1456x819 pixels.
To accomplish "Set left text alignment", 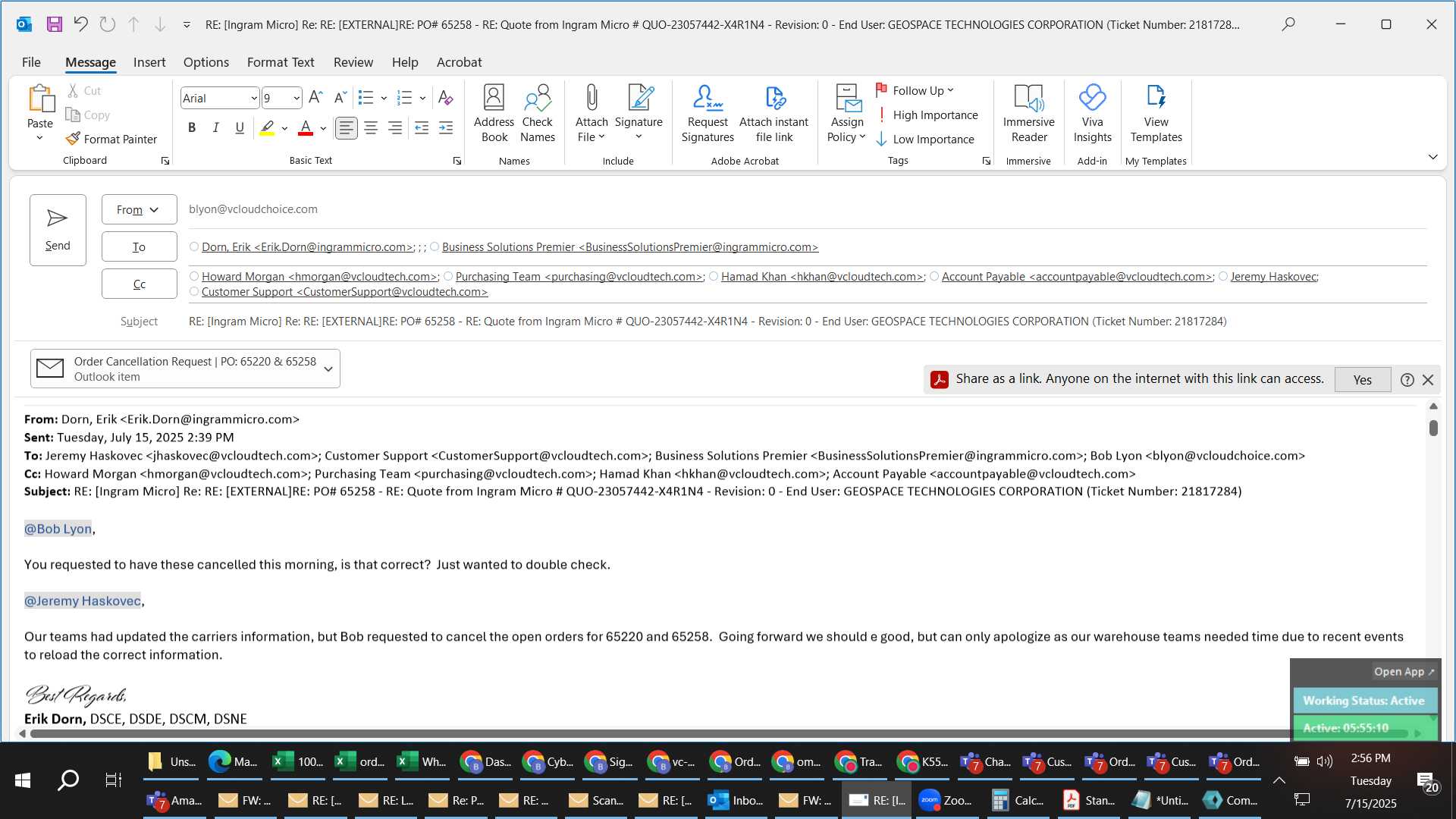I will pos(347,127).
